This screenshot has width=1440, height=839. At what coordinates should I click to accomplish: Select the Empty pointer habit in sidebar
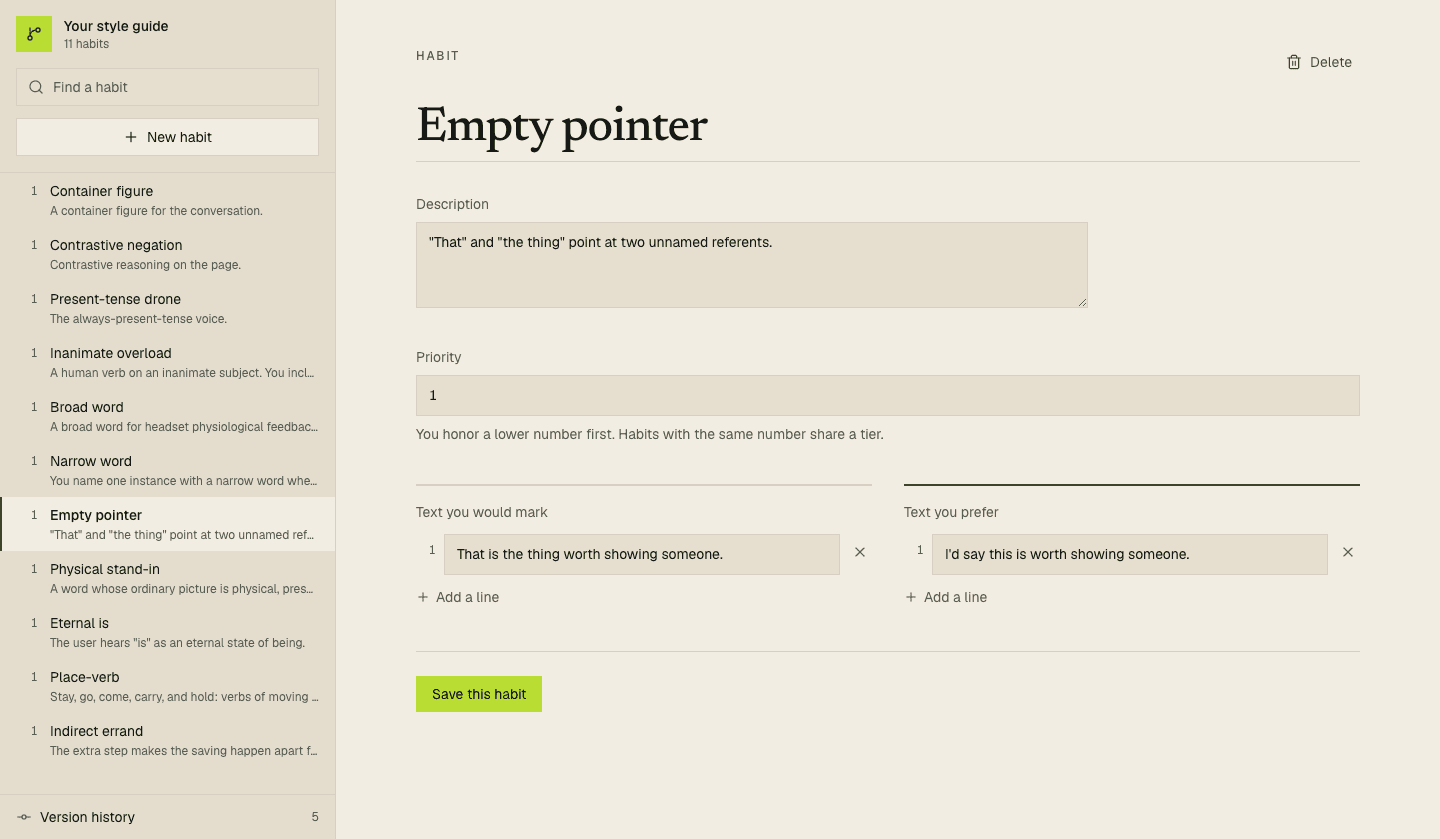tap(167, 524)
